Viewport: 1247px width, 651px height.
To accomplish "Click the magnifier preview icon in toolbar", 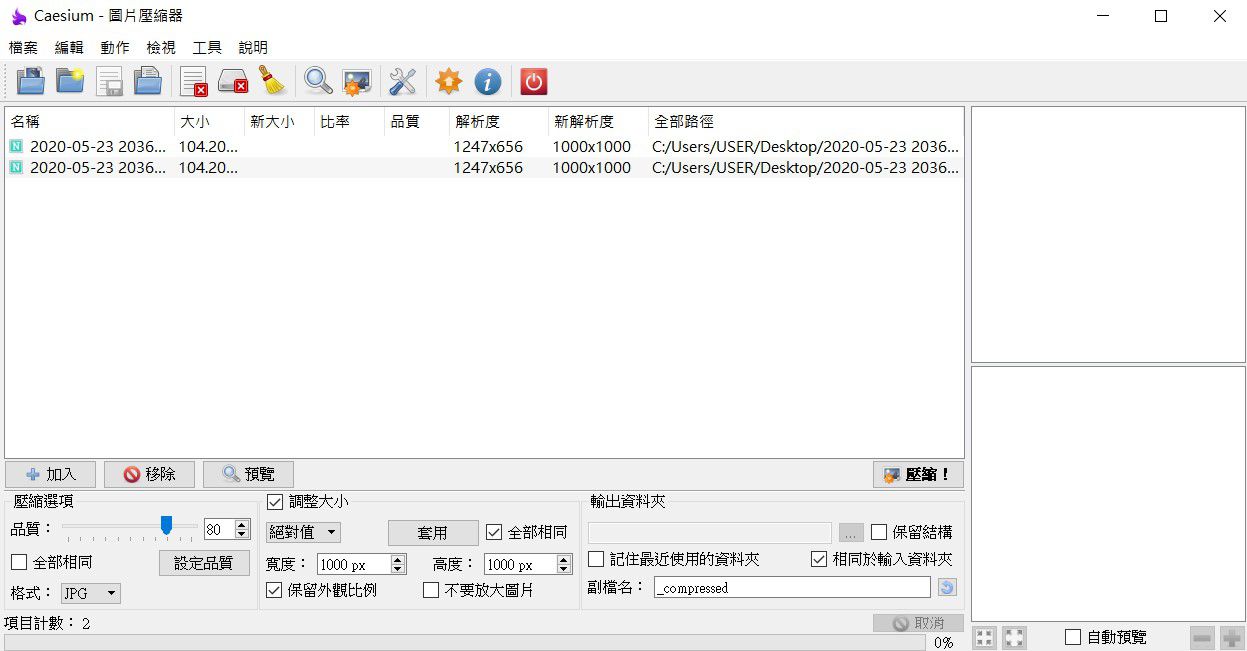I will (x=318, y=81).
